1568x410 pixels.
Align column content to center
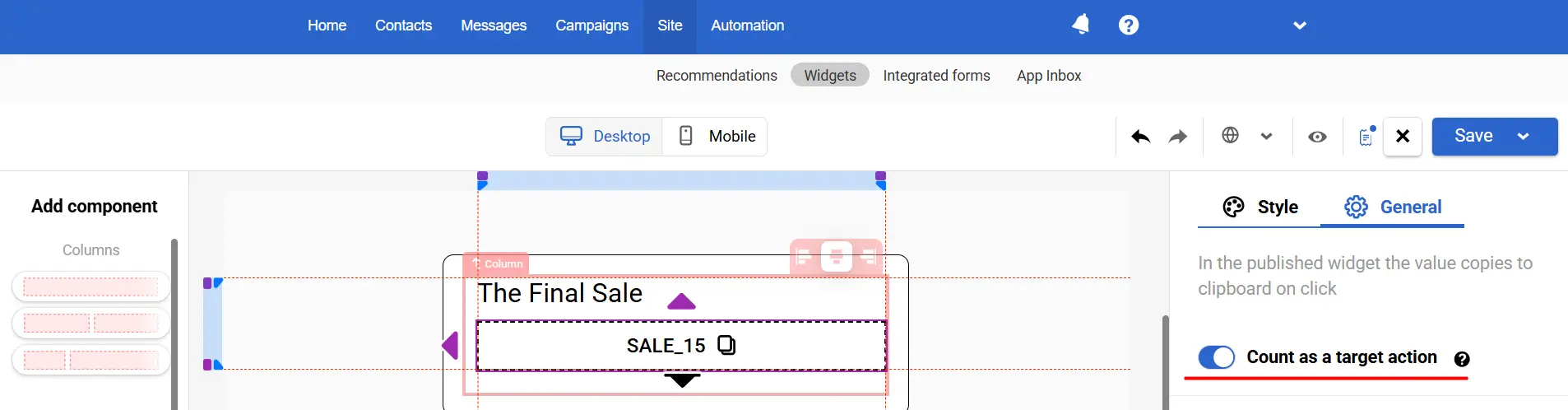(836, 257)
